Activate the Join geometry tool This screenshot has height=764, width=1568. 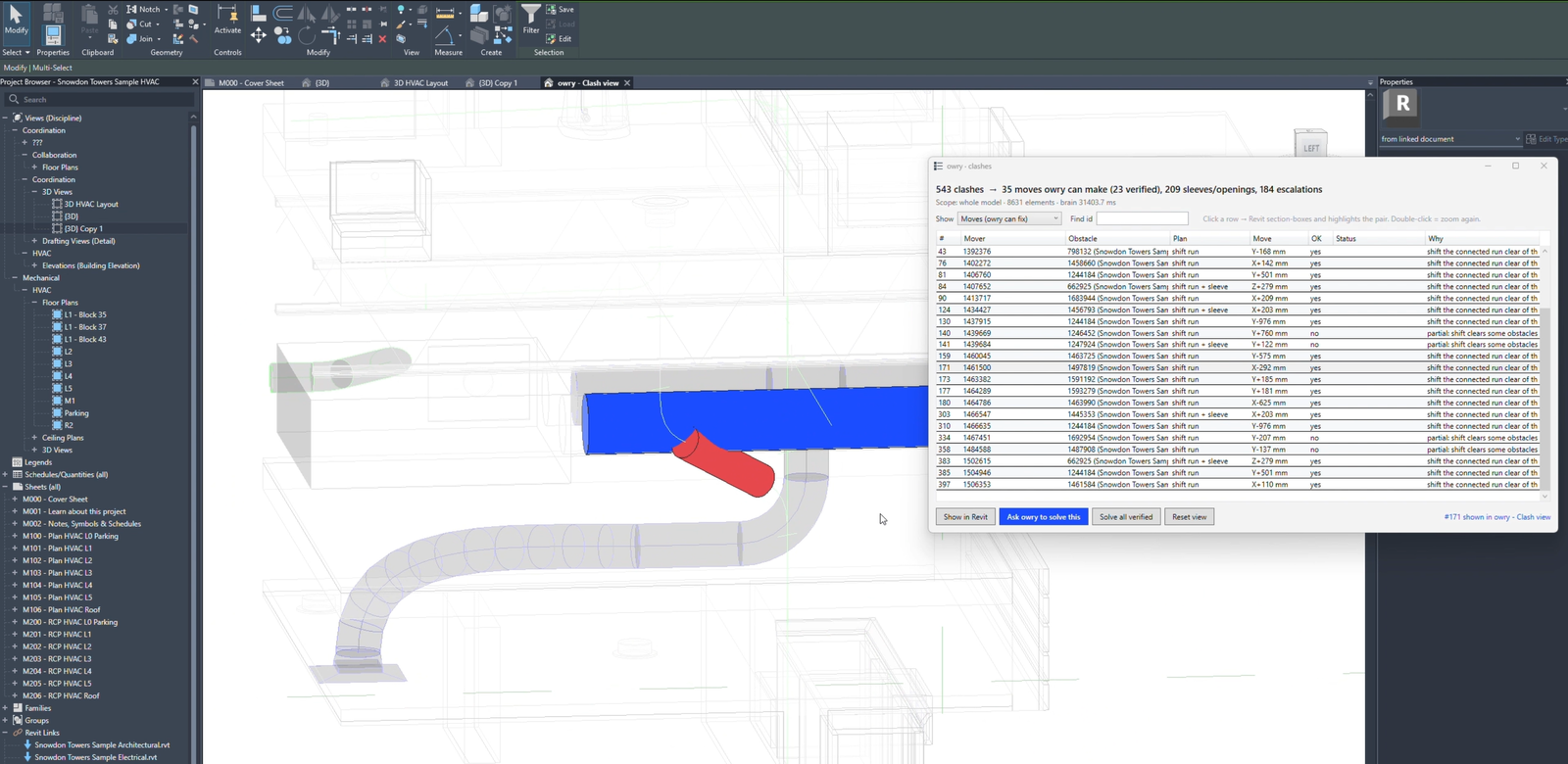pos(141,39)
